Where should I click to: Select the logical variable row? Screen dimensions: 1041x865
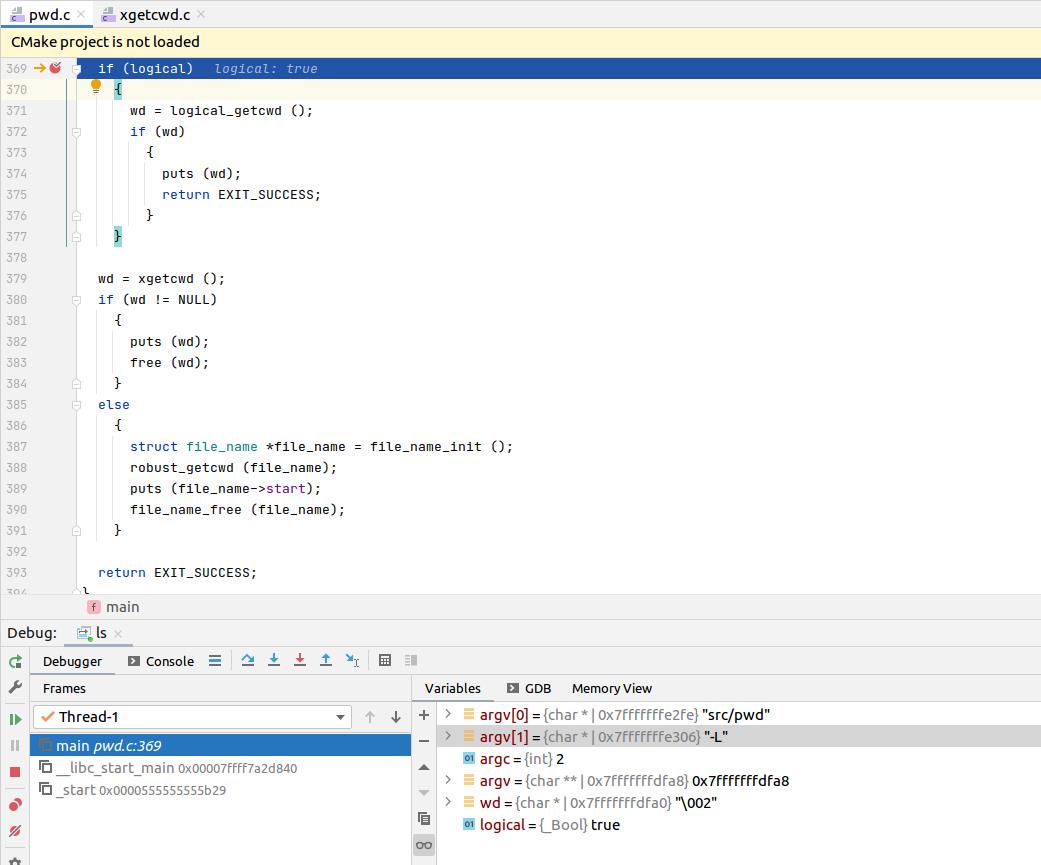coord(738,825)
